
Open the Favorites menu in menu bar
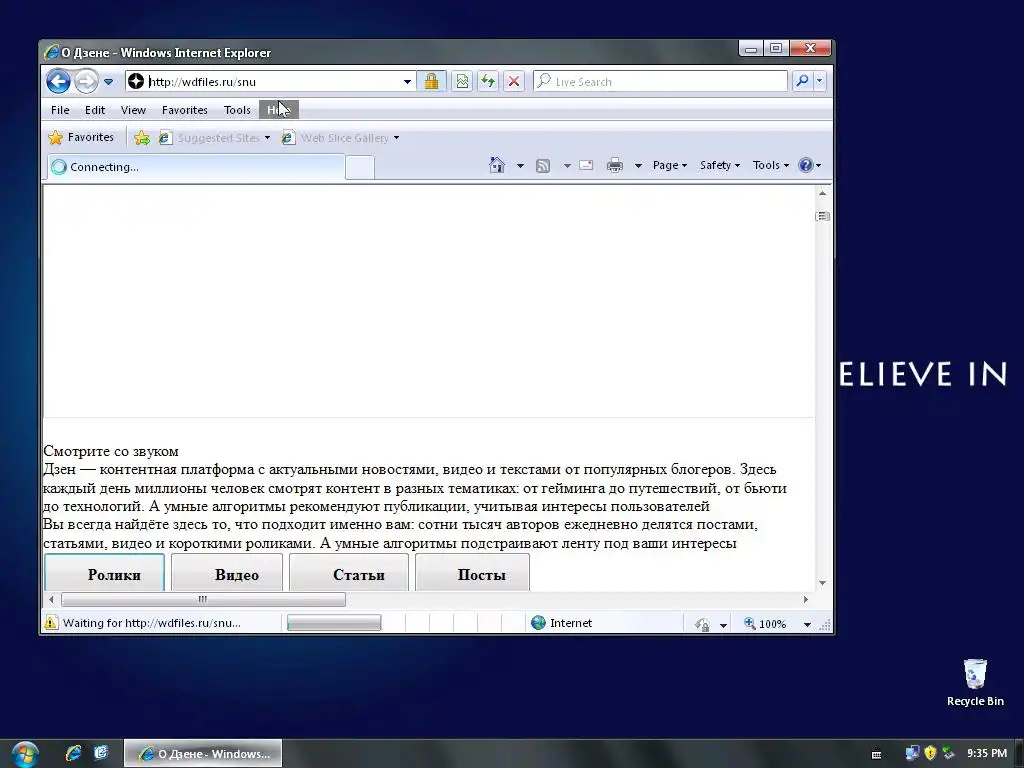point(185,110)
